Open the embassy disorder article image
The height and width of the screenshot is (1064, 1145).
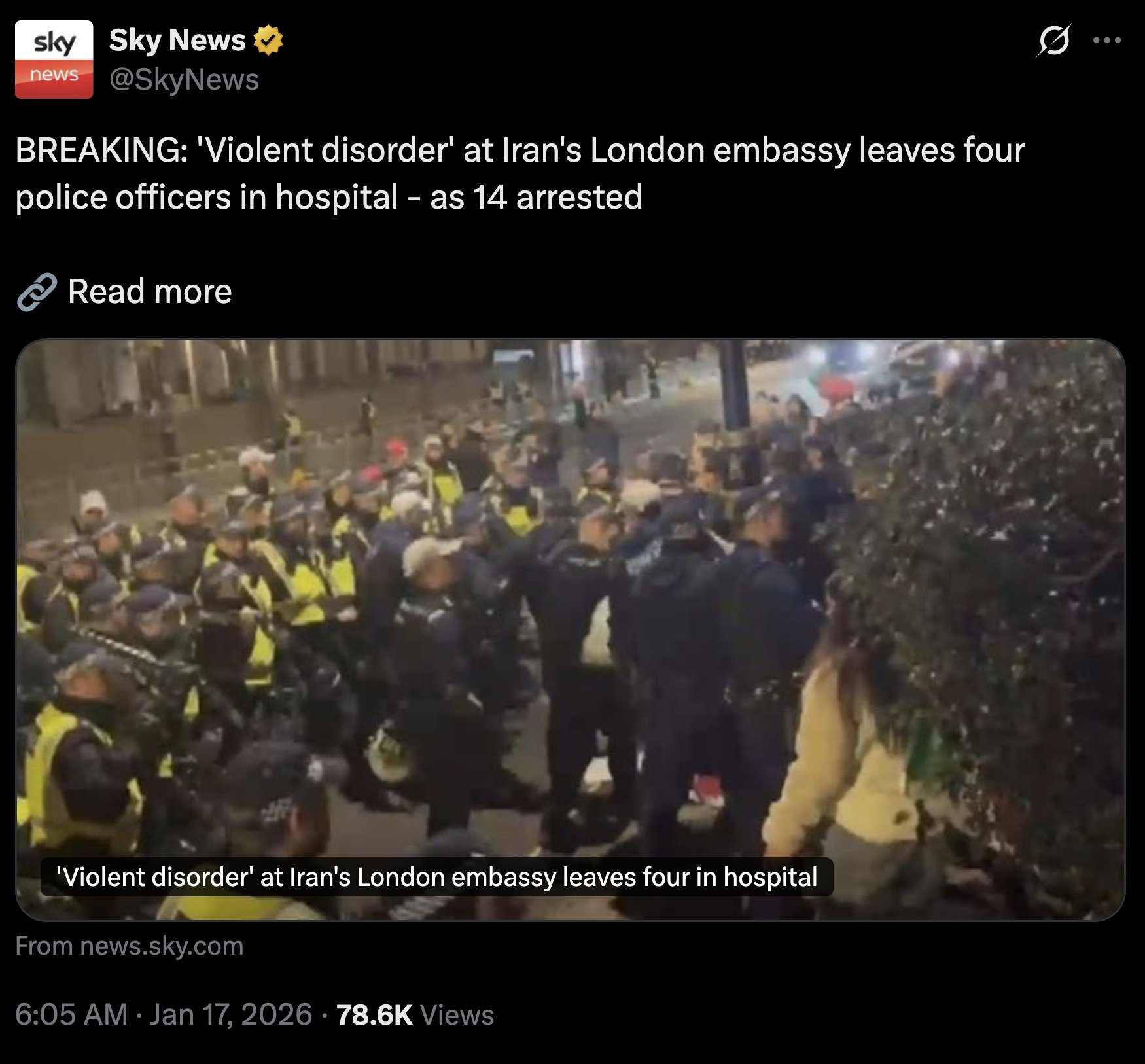click(571, 630)
